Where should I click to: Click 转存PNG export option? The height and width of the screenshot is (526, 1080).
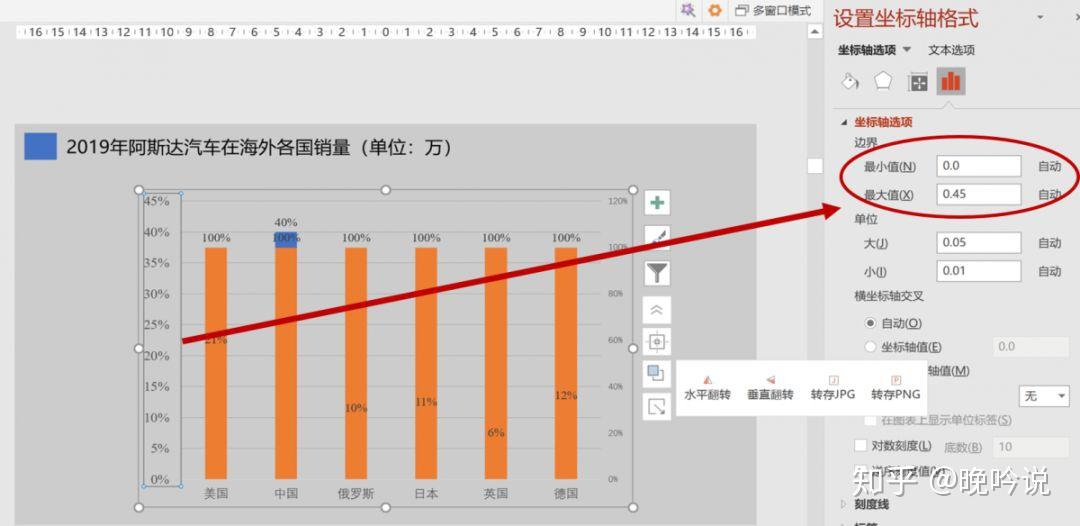tap(895, 388)
